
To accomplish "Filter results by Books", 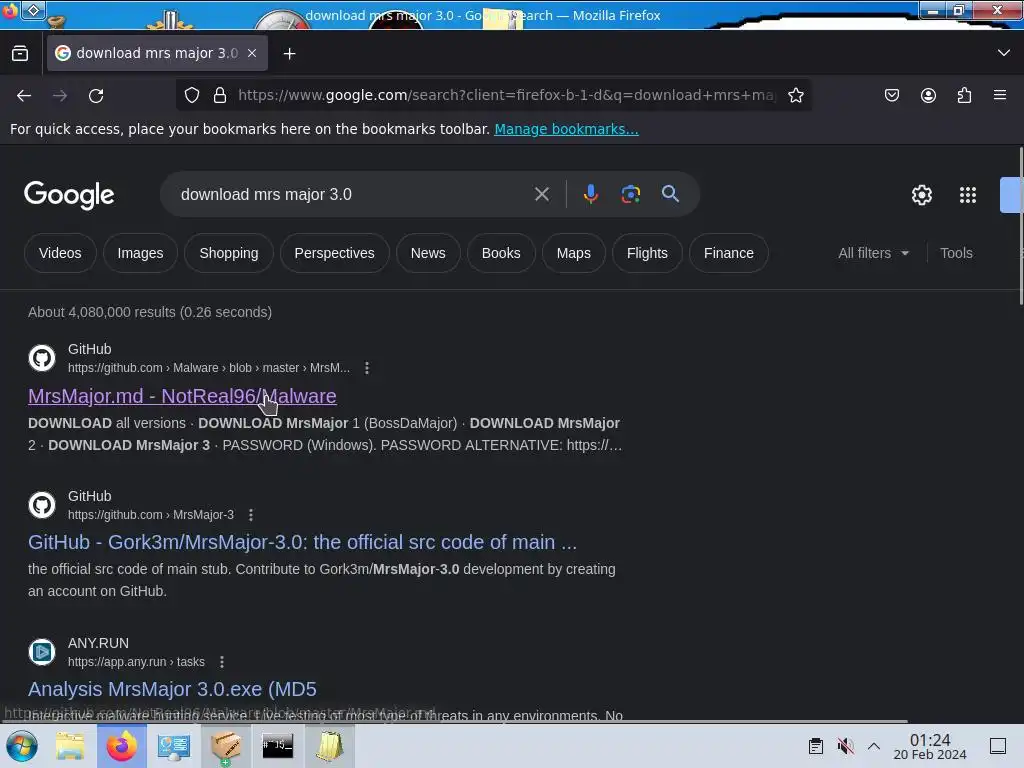I will pyautogui.click(x=501, y=253).
